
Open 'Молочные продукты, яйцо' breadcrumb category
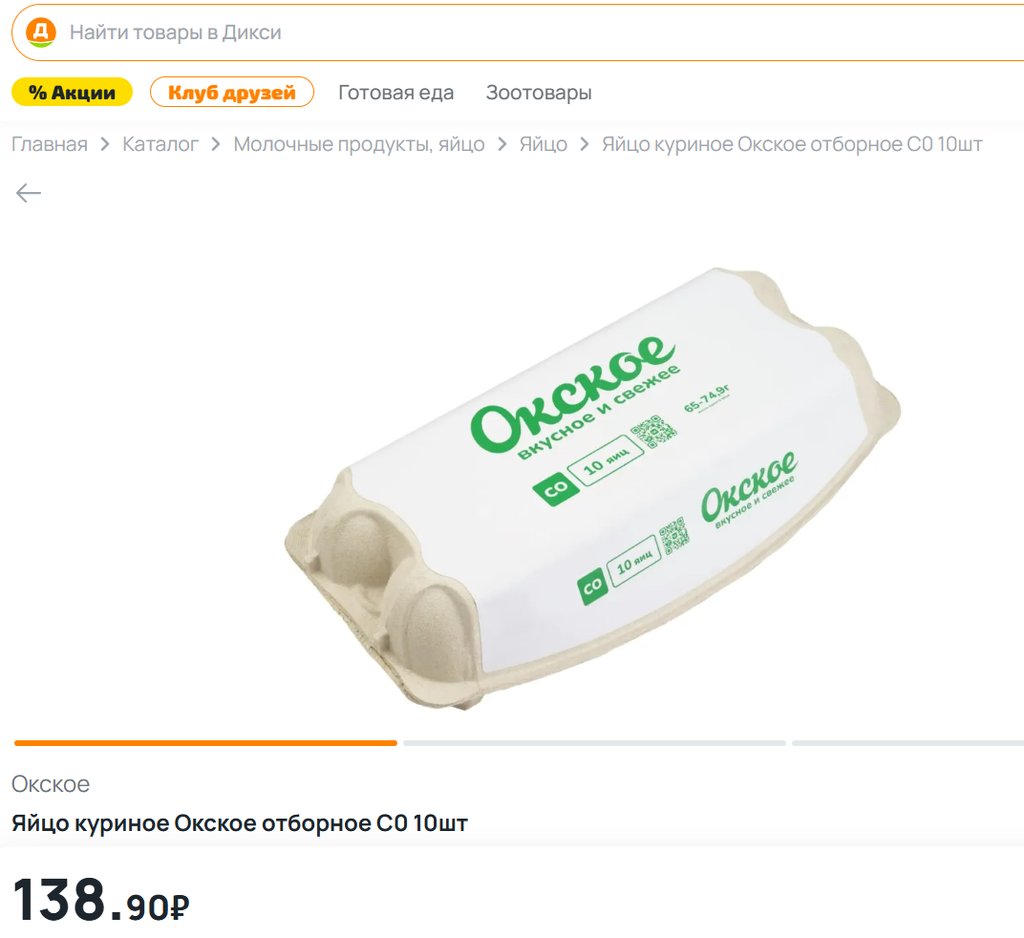pos(359,145)
